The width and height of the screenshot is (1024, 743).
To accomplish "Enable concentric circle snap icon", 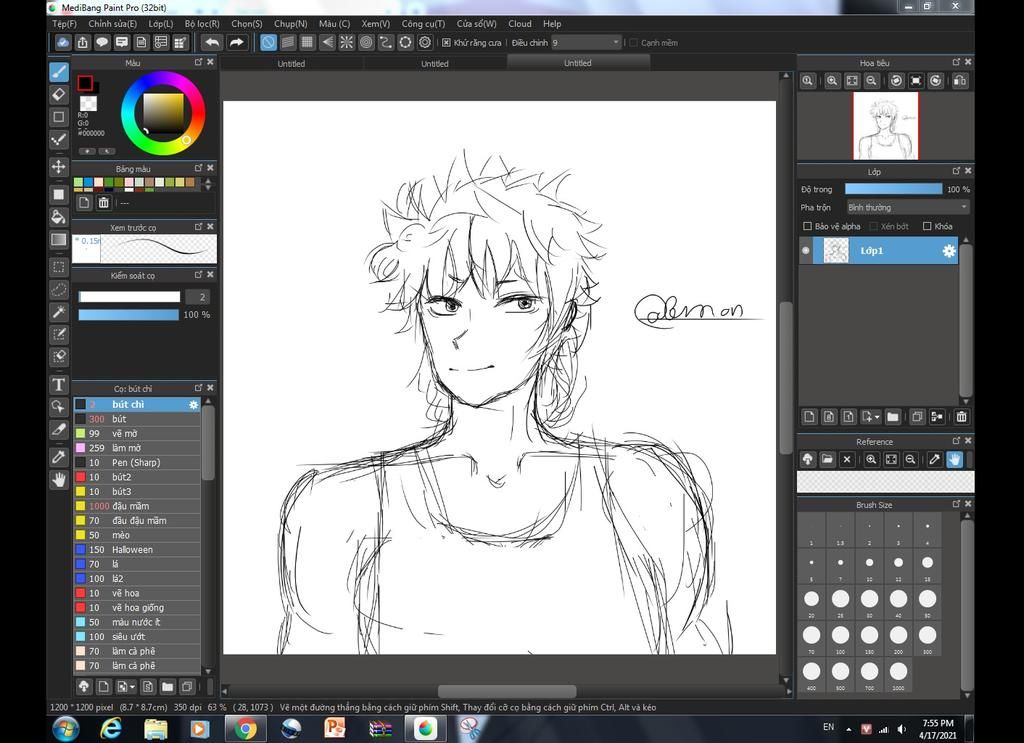I will [366, 42].
